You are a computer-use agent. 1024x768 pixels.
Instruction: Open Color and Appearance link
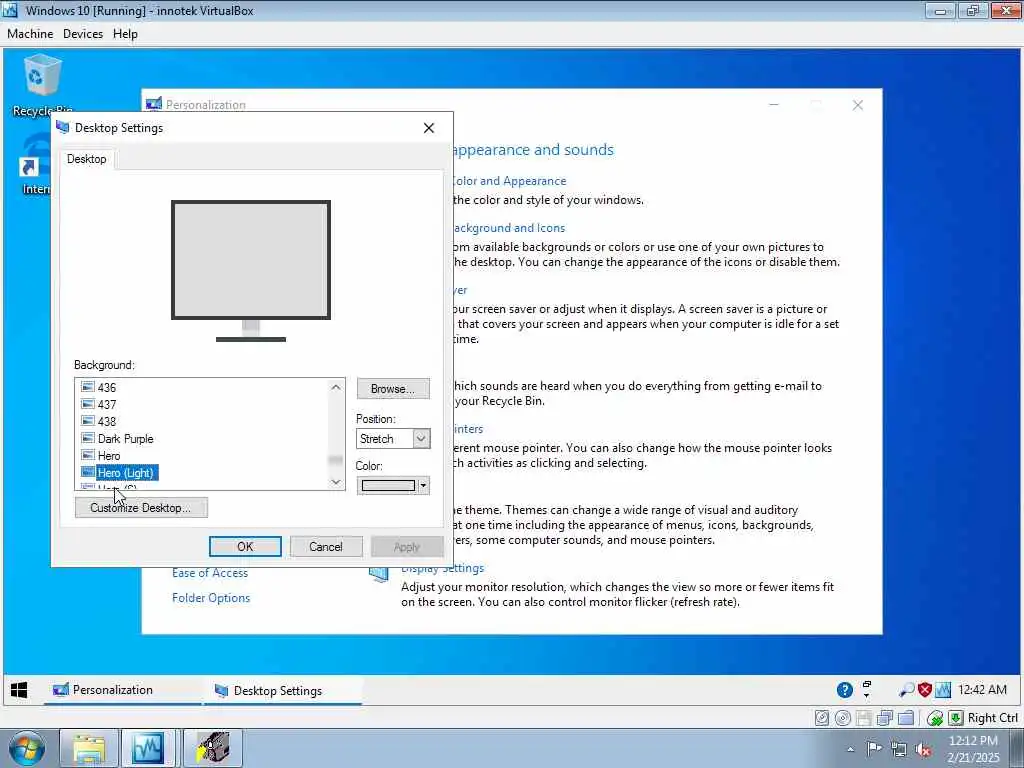tap(510, 181)
